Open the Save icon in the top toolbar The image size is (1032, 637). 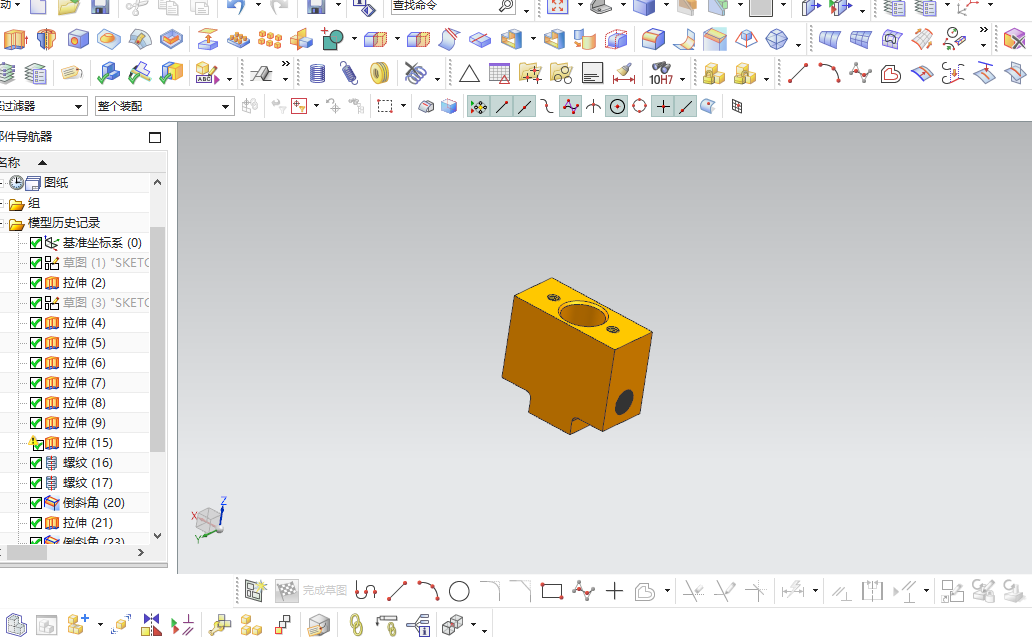point(100,7)
